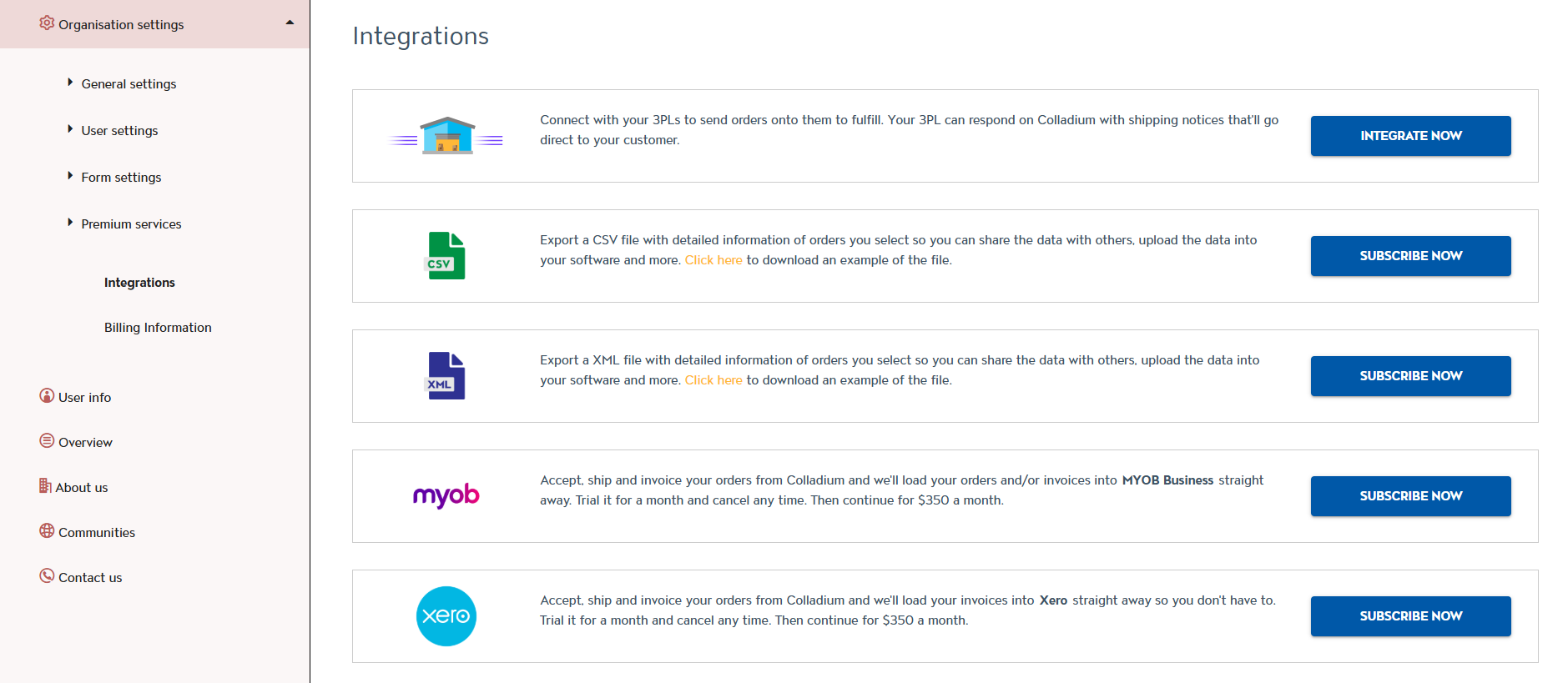Viewport: 1568px width, 683px height.
Task: Click the Organisation settings gear icon
Action: pos(47,23)
